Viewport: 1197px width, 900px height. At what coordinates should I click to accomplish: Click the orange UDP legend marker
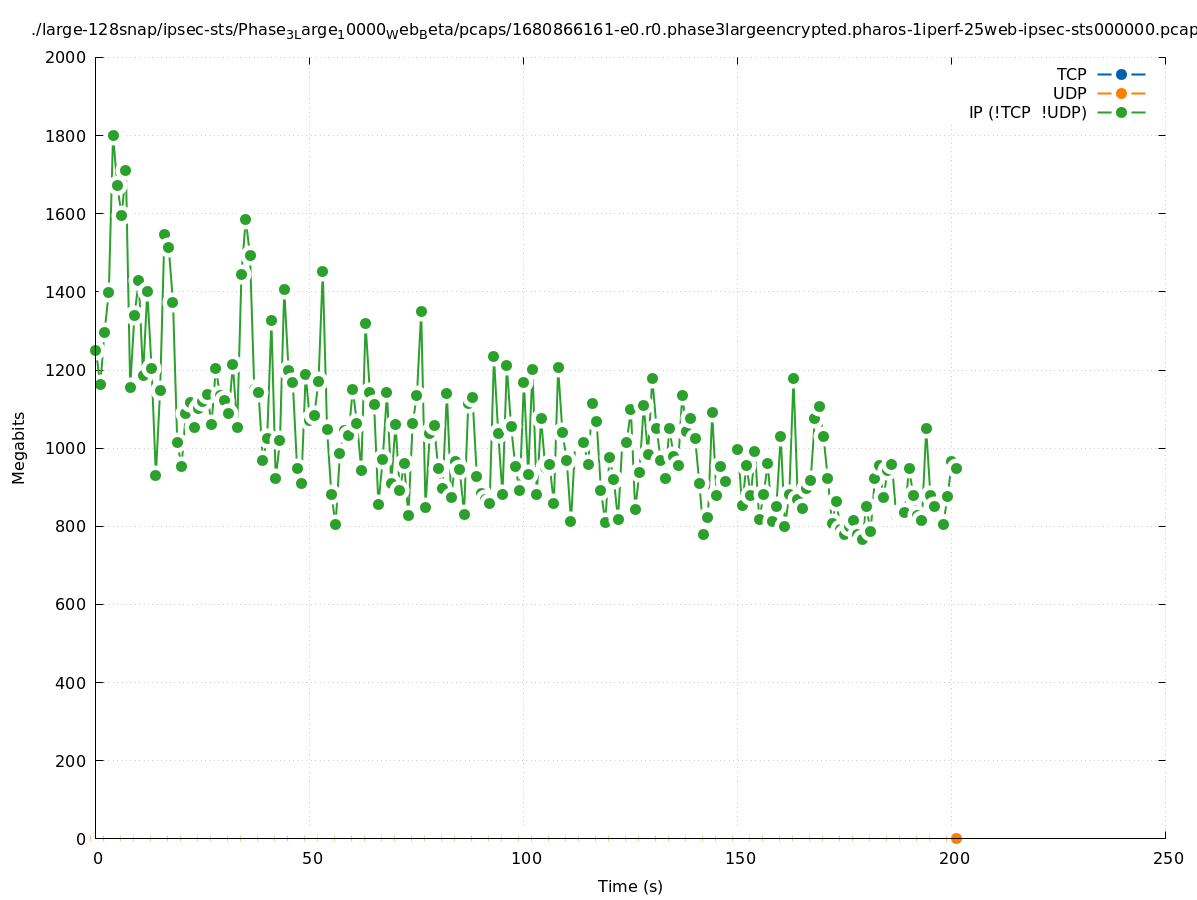pyautogui.click(x=1121, y=93)
